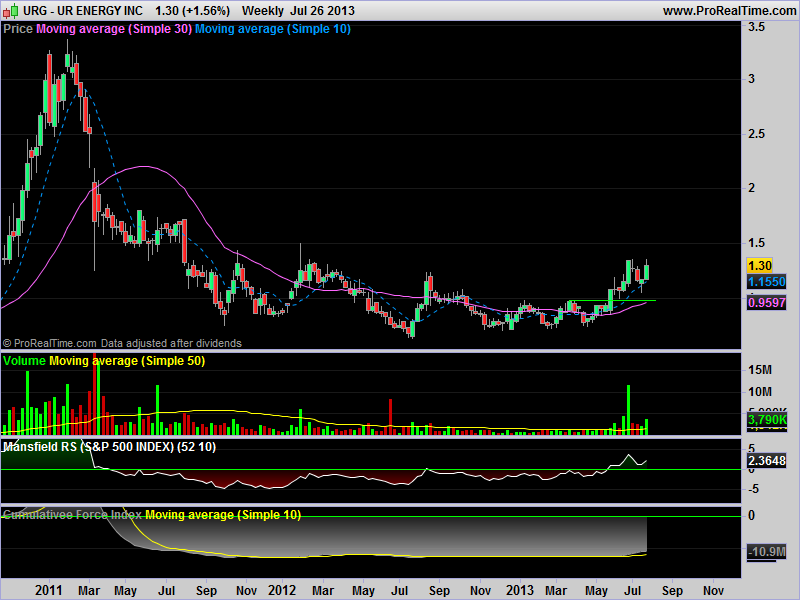800x600 pixels.
Task: Select the Volume Moving average (Simple 50) legend
Action: 127,360
